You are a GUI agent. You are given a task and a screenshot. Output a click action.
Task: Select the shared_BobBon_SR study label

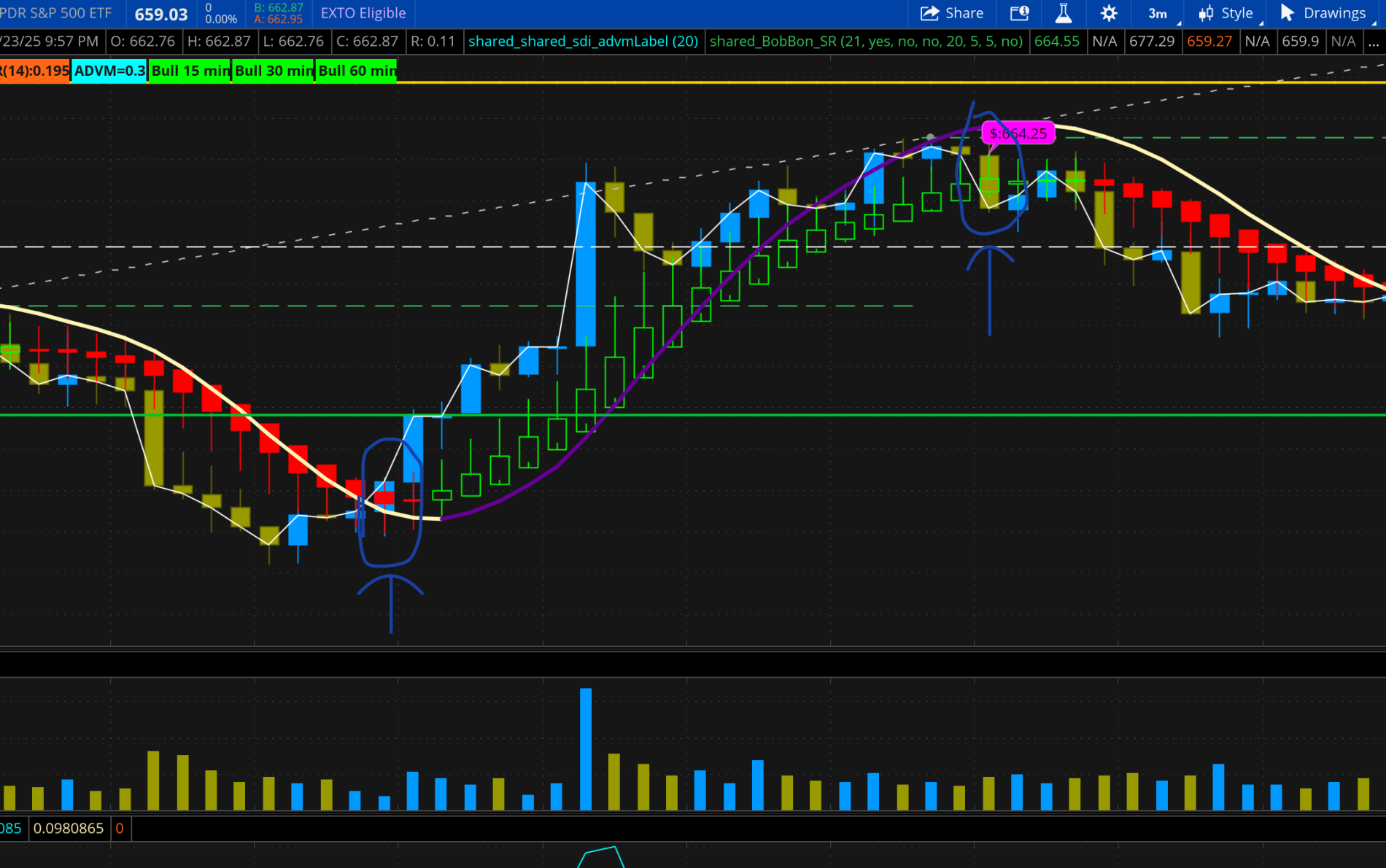(x=865, y=42)
